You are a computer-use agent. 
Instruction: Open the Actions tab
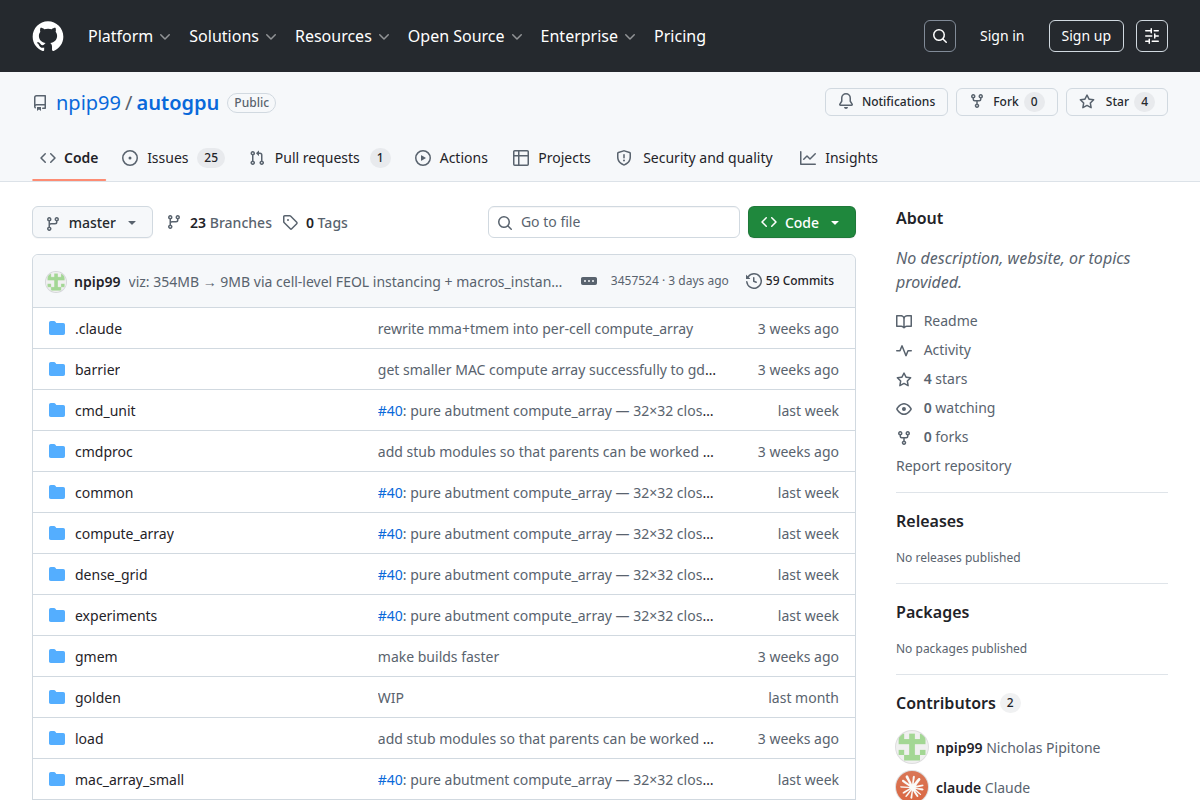click(451, 158)
